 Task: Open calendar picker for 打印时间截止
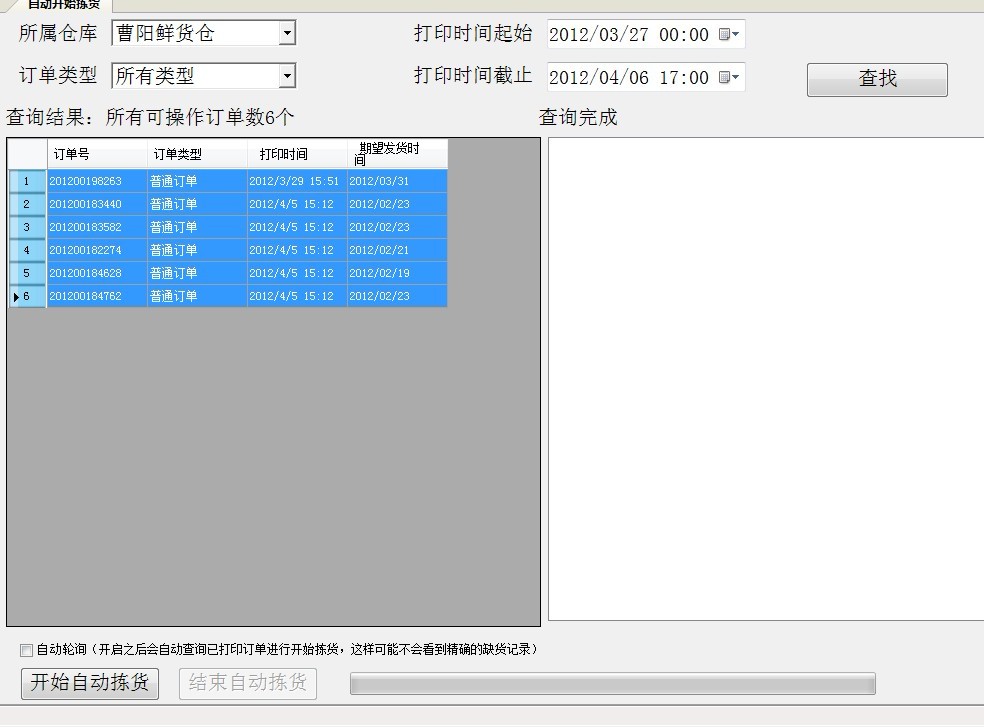(729, 77)
